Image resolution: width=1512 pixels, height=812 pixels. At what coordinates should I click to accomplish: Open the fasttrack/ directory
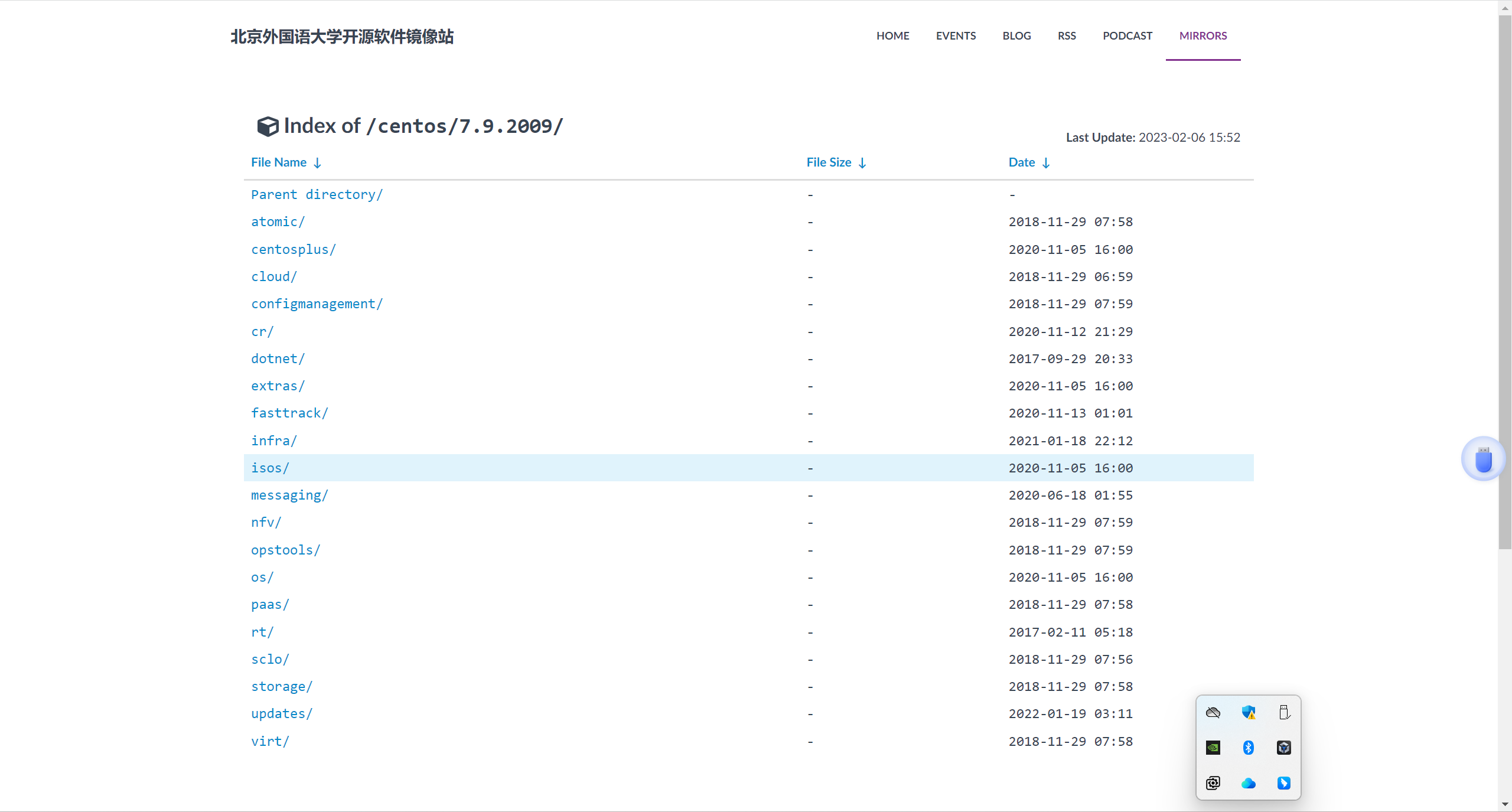[x=289, y=413]
